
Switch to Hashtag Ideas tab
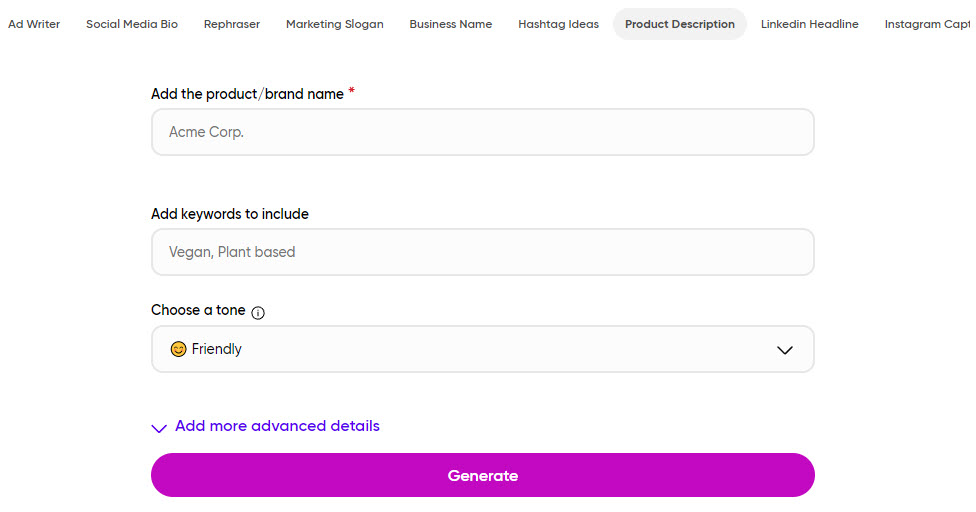coord(558,24)
